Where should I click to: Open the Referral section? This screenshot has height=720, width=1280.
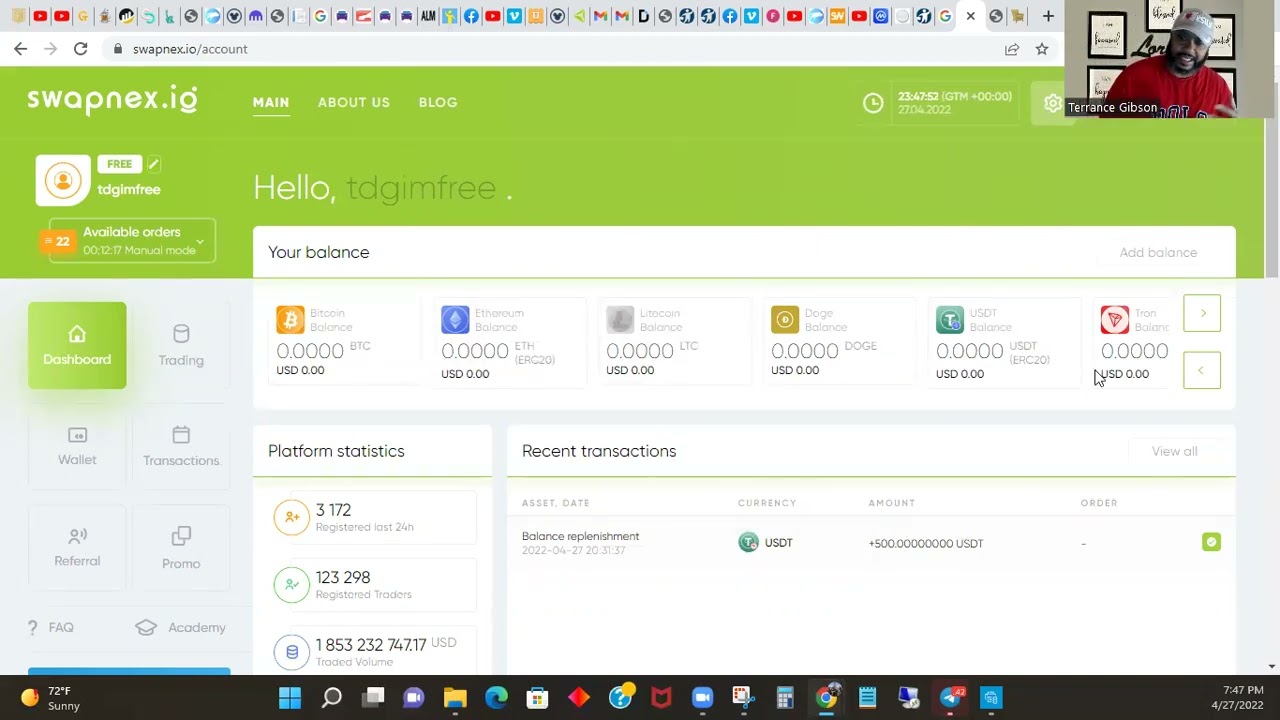coord(77,547)
